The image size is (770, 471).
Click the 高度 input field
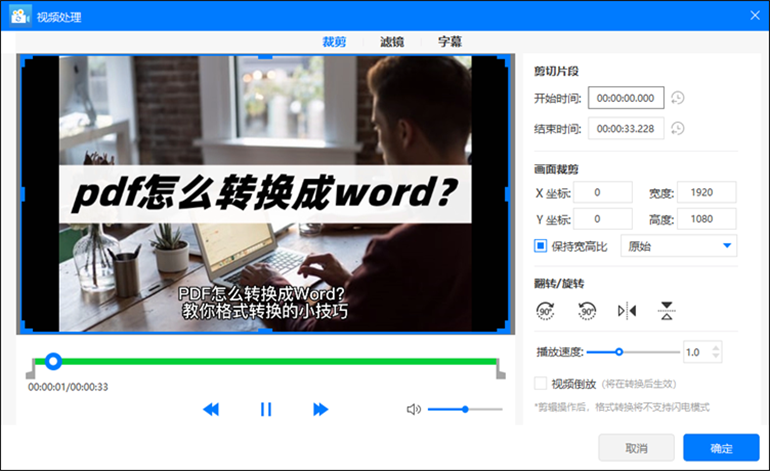(x=707, y=219)
